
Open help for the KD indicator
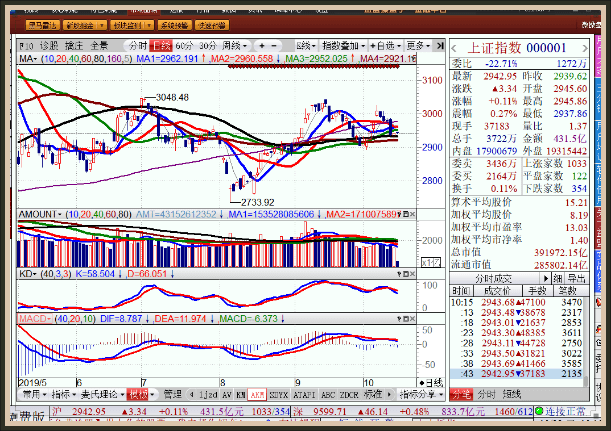399,274
